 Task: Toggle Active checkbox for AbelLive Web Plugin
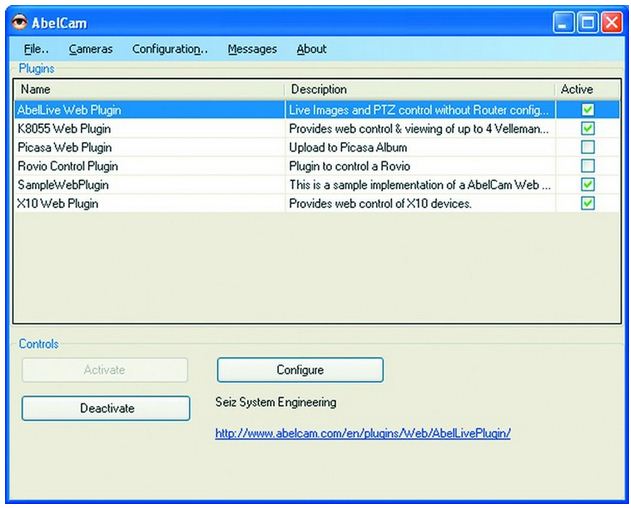tap(588, 109)
